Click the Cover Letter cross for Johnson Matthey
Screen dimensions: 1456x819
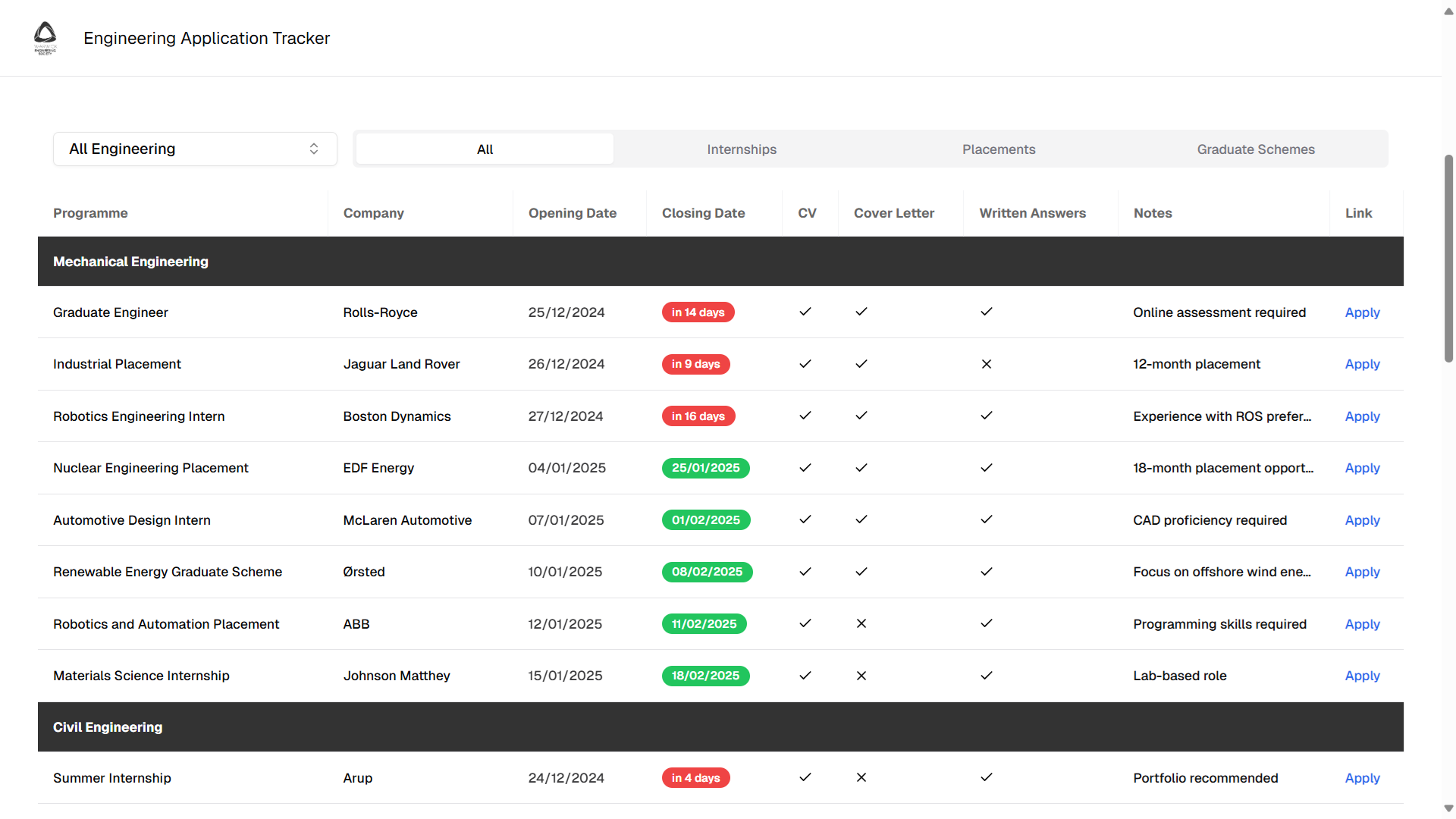tap(861, 676)
